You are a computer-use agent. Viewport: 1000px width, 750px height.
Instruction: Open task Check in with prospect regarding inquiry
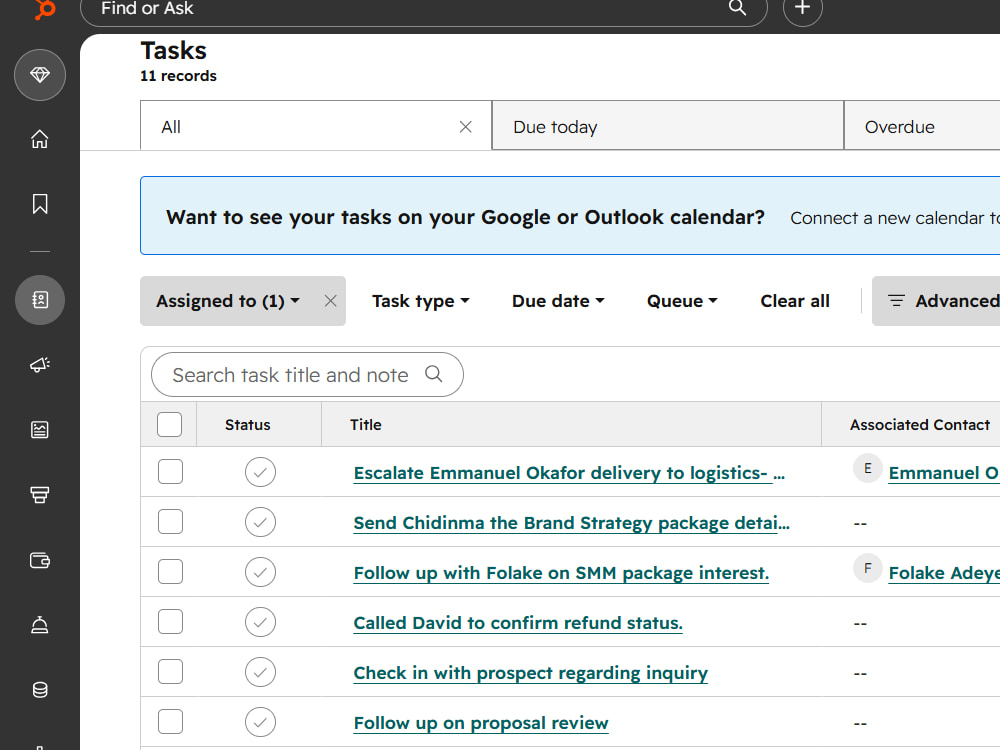click(531, 673)
